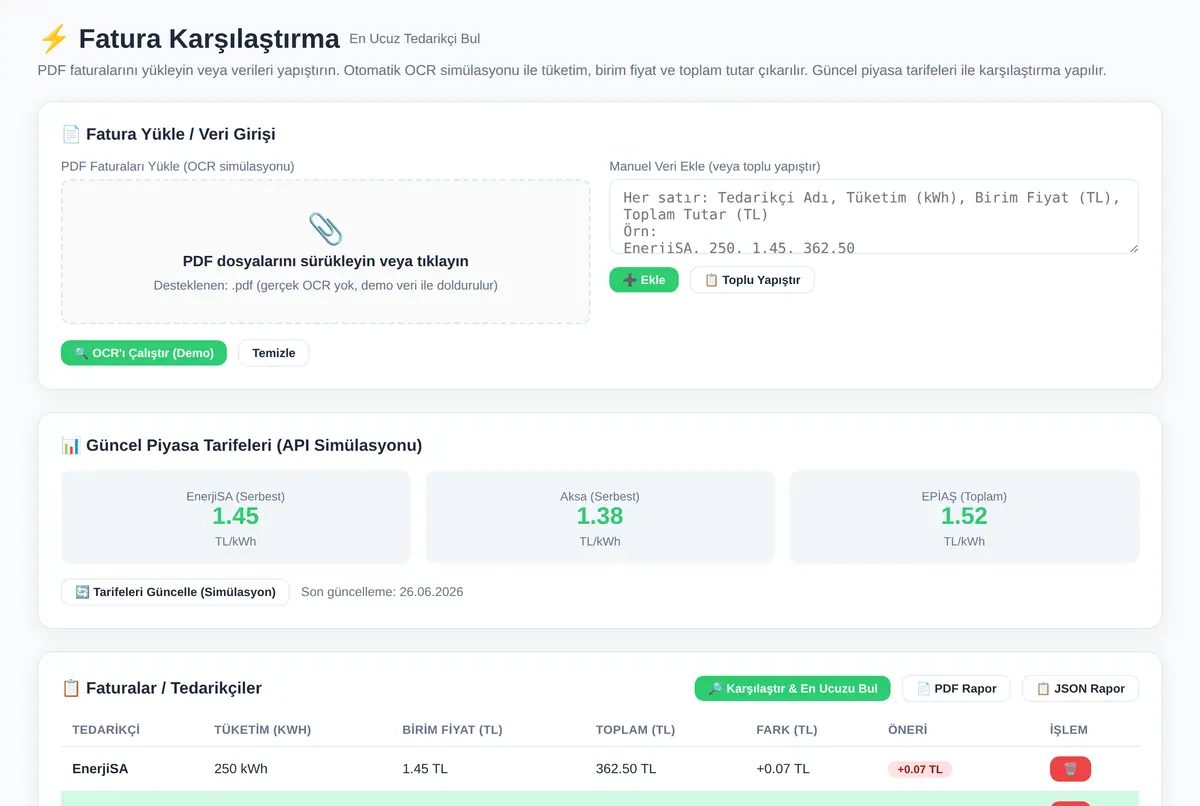Click the ÖNERİ column header
Screen dimensions: 1200x806
point(908,730)
